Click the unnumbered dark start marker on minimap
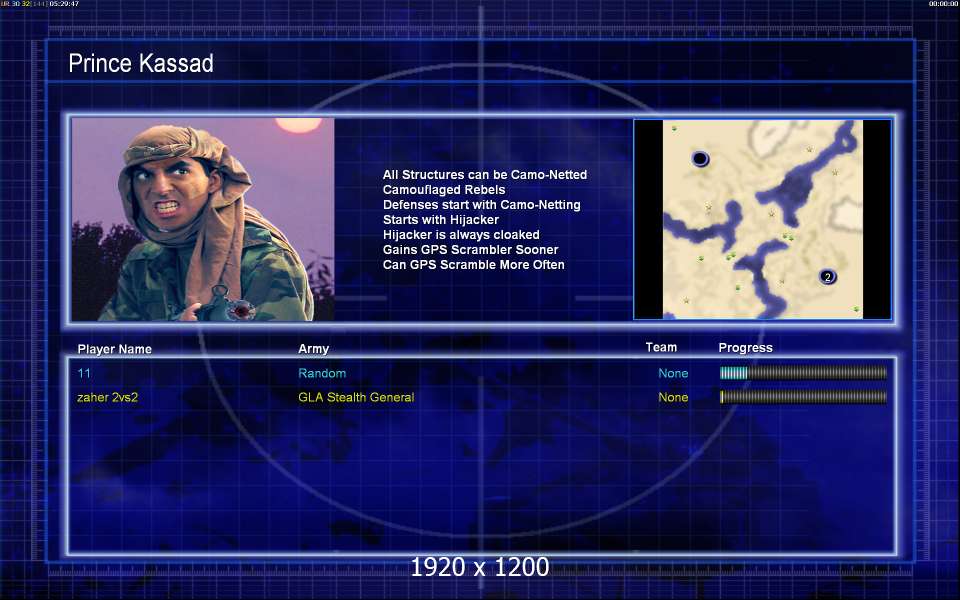Screen dimensions: 960x600 coord(700,159)
